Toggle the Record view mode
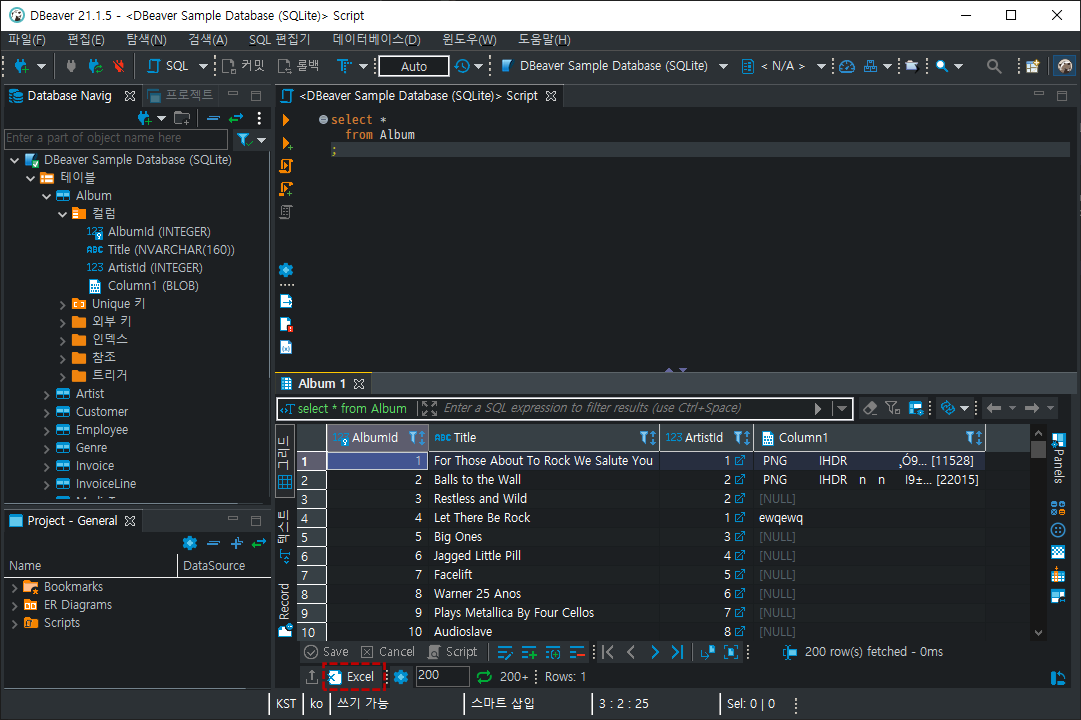Screen dimensions: 1081x720 [285, 608]
